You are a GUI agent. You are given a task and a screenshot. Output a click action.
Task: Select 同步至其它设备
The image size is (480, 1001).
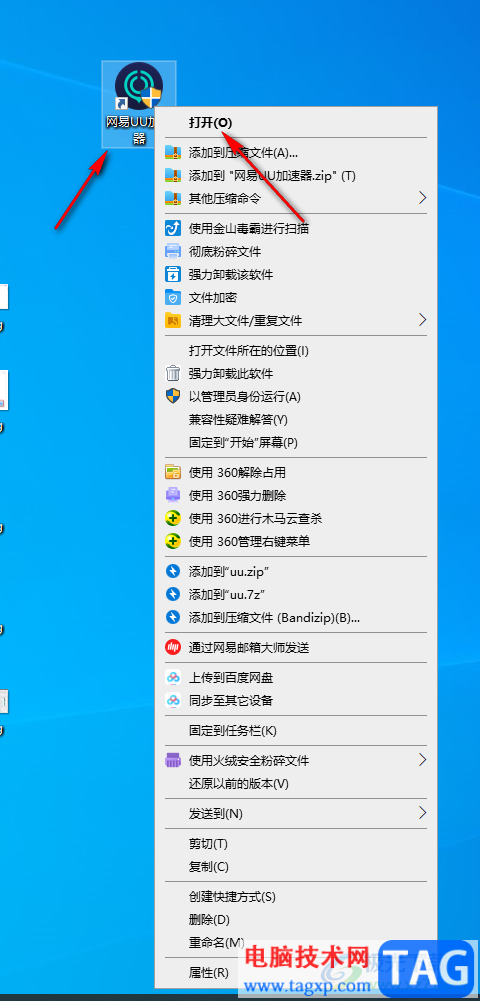tap(296, 700)
